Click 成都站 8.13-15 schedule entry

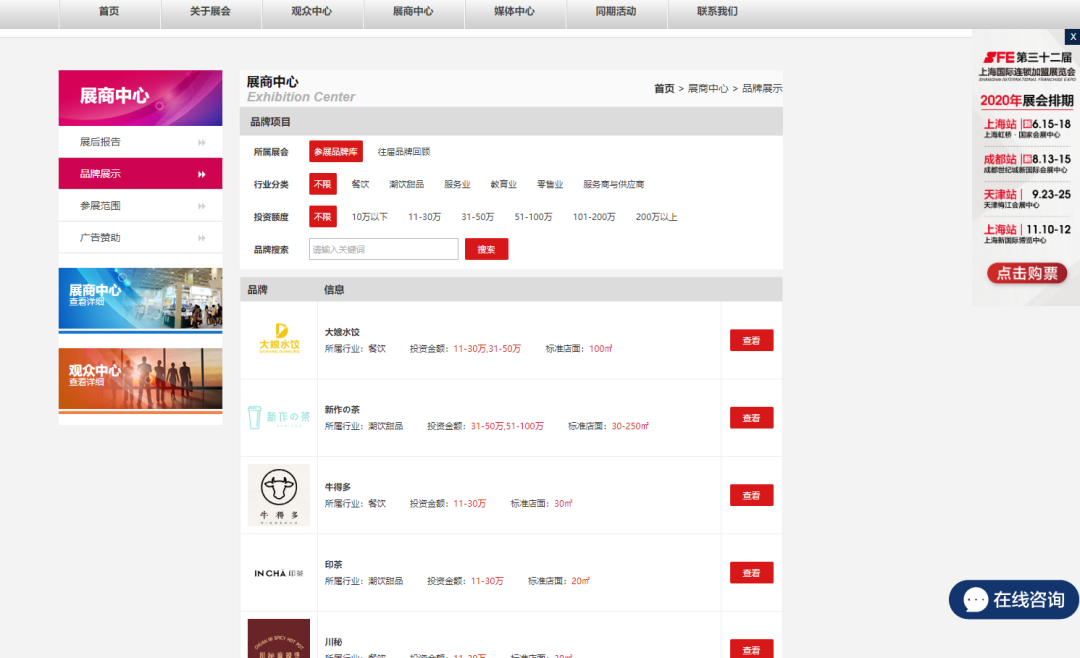click(x=1026, y=163)
